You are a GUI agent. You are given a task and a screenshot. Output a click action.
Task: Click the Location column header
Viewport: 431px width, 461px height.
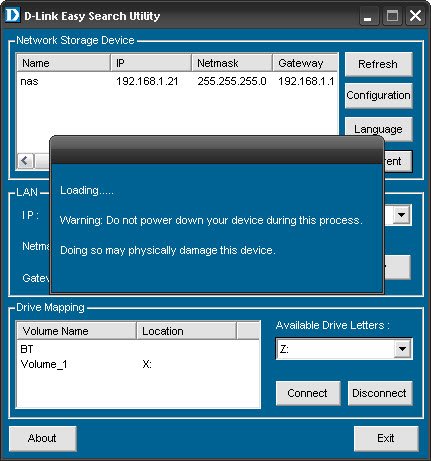pyautogui.click(x=186, y=331)
